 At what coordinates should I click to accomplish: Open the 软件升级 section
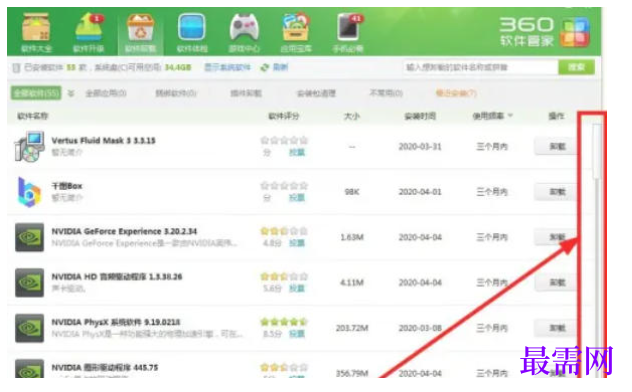88,33
